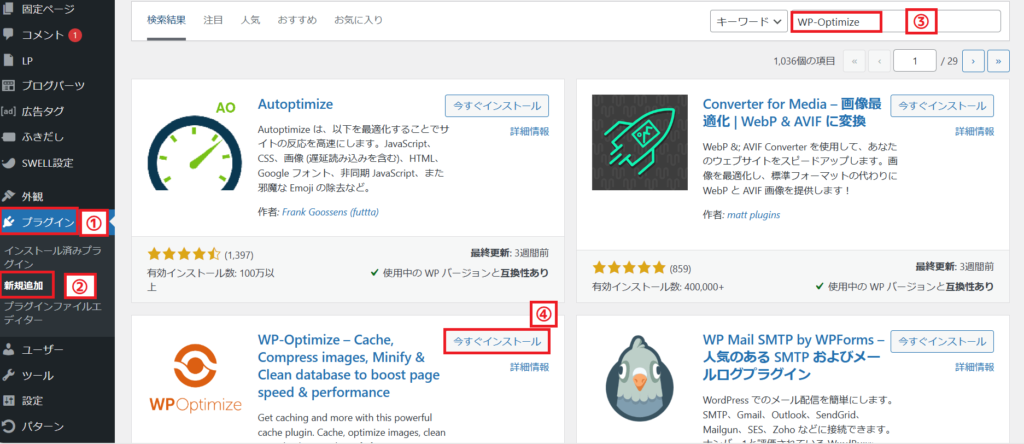Viewport: 1024px width, 444px height.
Task: Open the キーワード search type dropdown
Action: click(x=748, y=21)
